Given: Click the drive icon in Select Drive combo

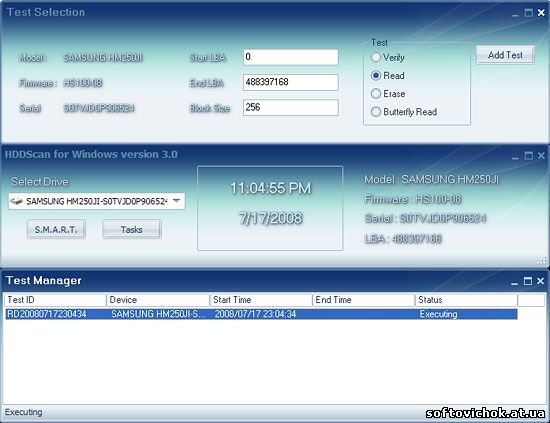Looking at the screenshot, I should (16, 201).
